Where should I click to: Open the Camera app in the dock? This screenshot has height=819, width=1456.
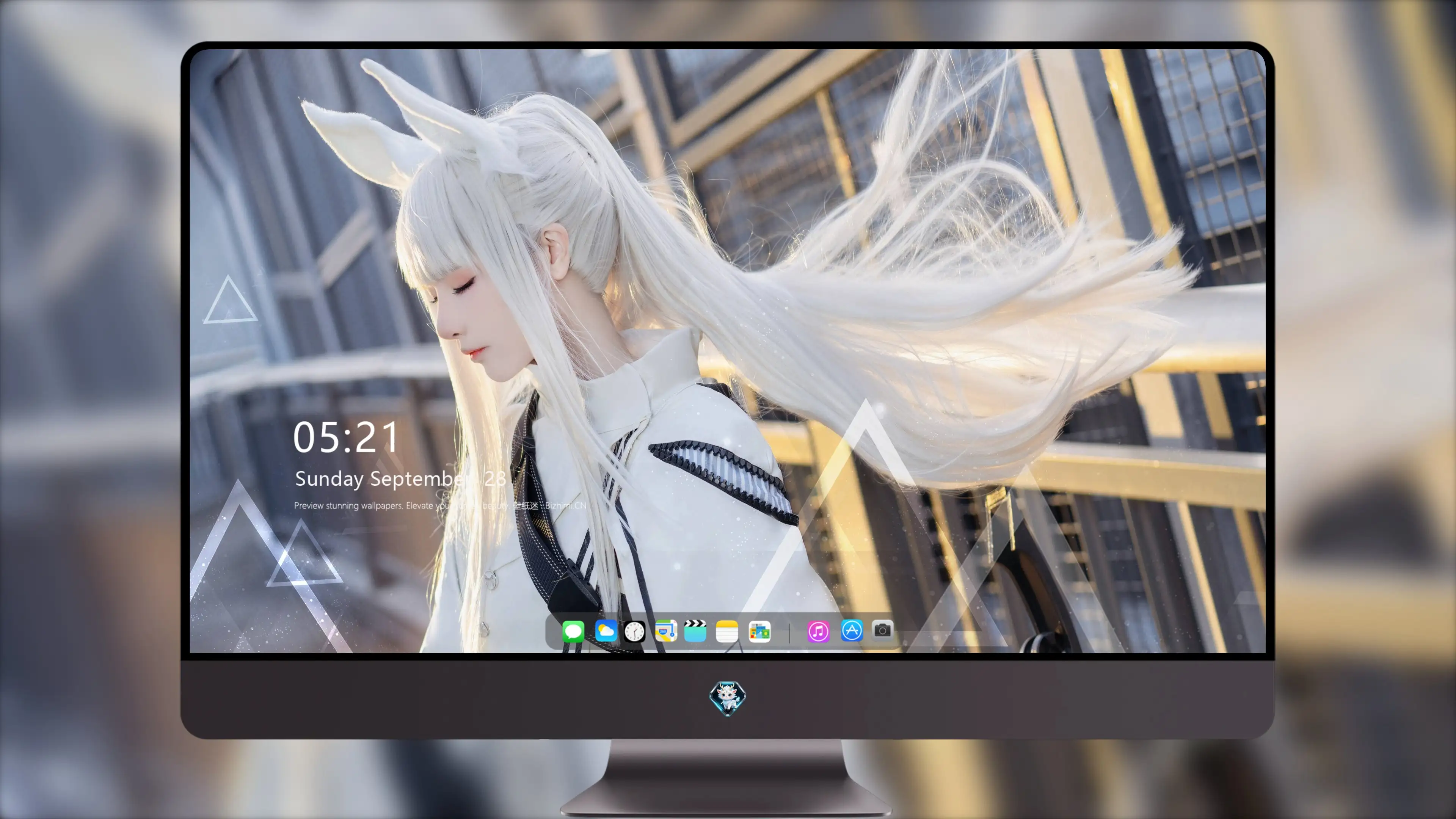pyautogui.click(x=882, y=630)
